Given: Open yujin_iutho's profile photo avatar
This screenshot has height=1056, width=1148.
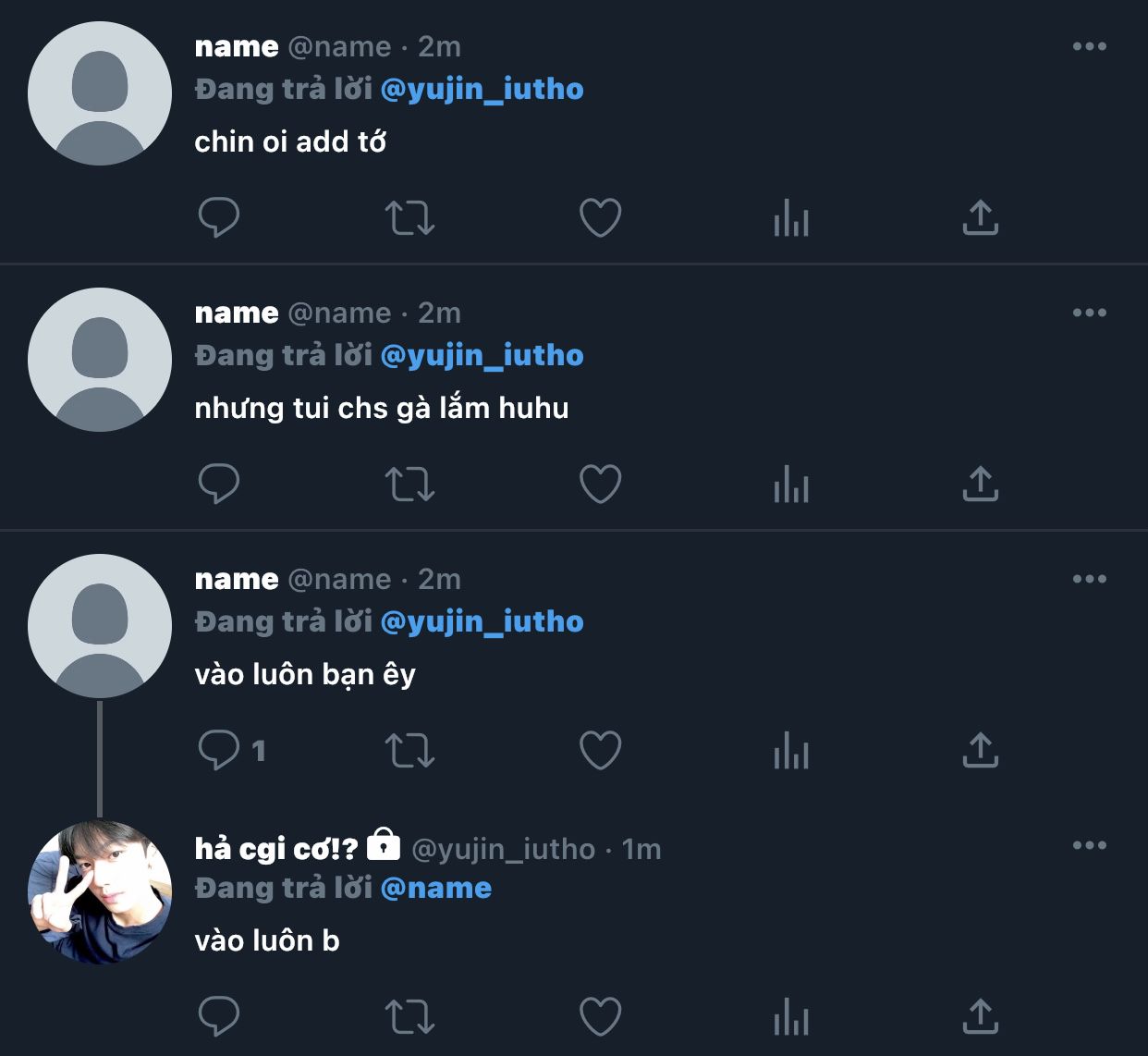Looking at the screenshot, I should coord(100,892).
